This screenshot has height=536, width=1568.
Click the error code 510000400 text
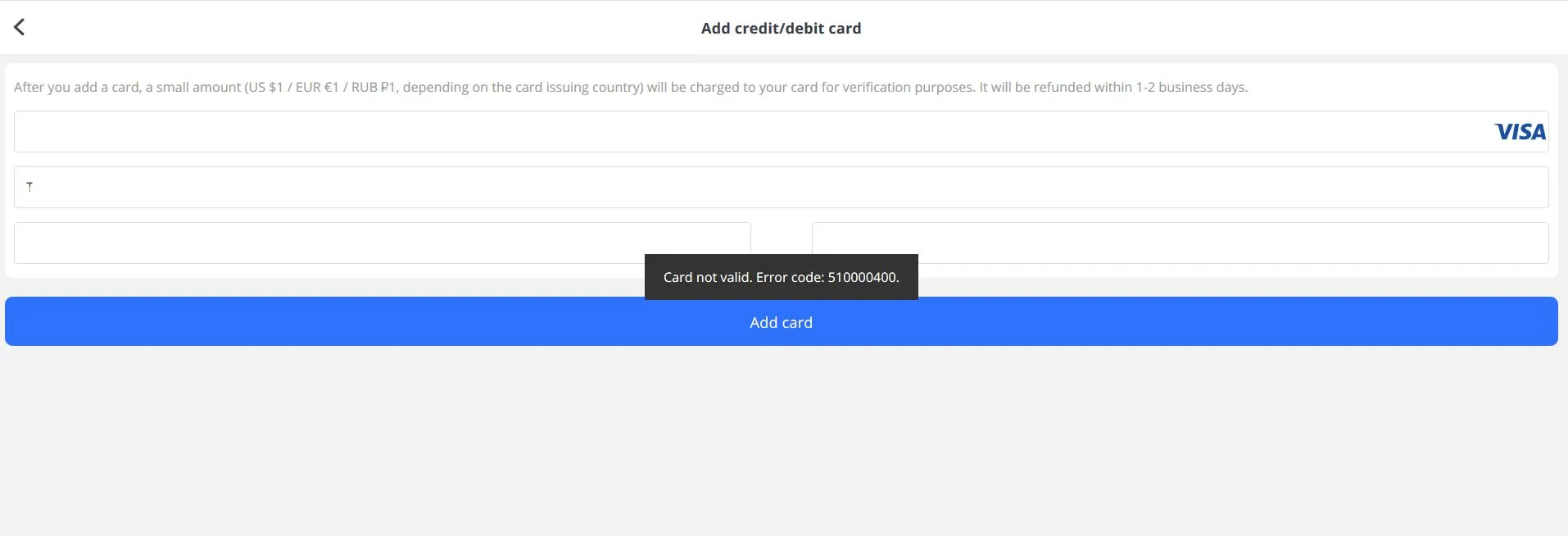[x=863, y=277]
